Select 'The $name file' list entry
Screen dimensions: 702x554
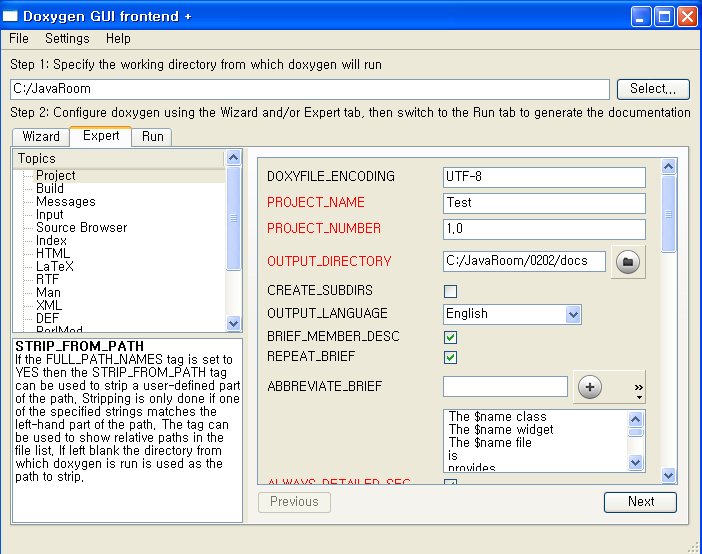[x=490, y=442]
